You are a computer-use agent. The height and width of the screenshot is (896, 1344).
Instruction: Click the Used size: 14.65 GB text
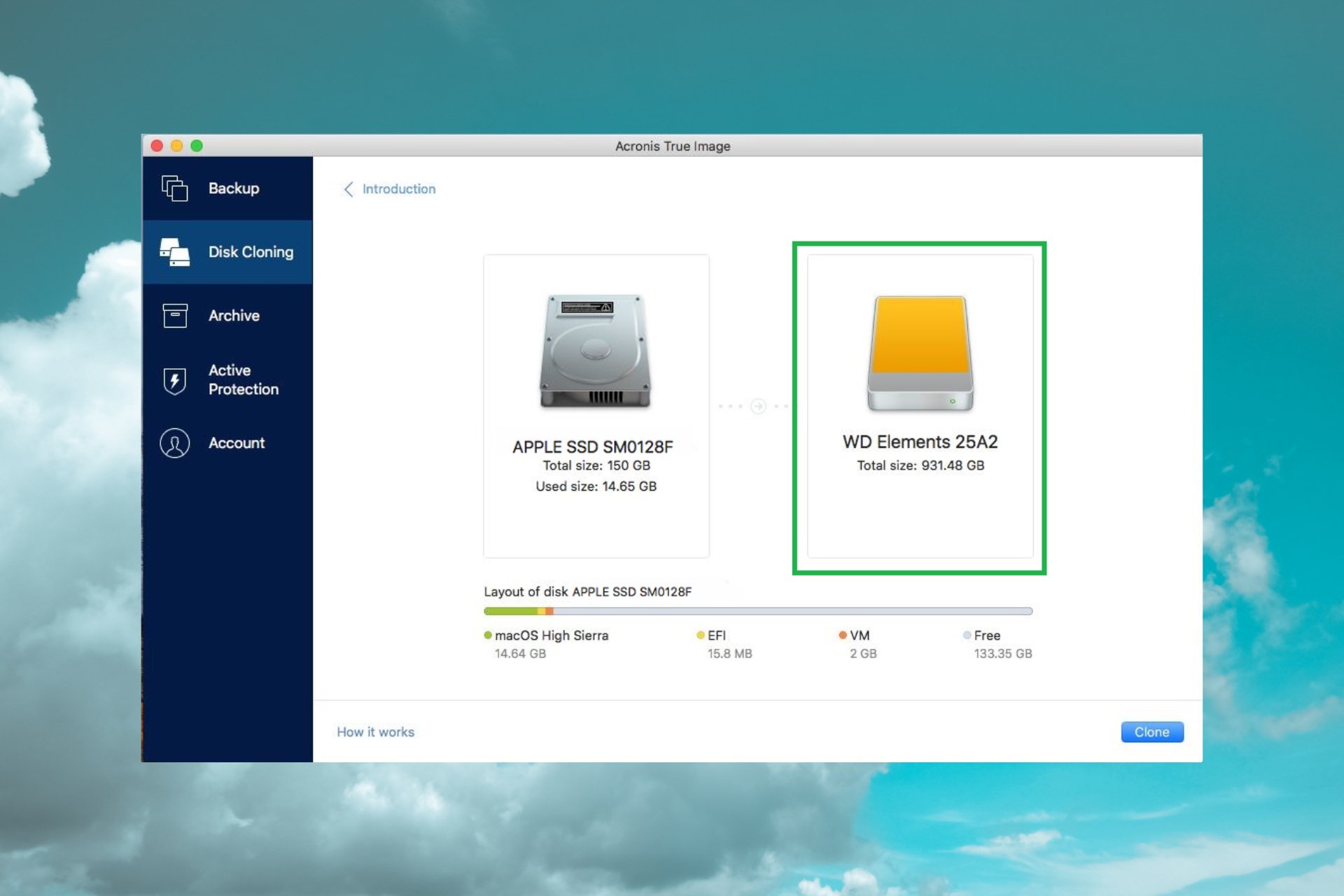[x=596, y=486]
